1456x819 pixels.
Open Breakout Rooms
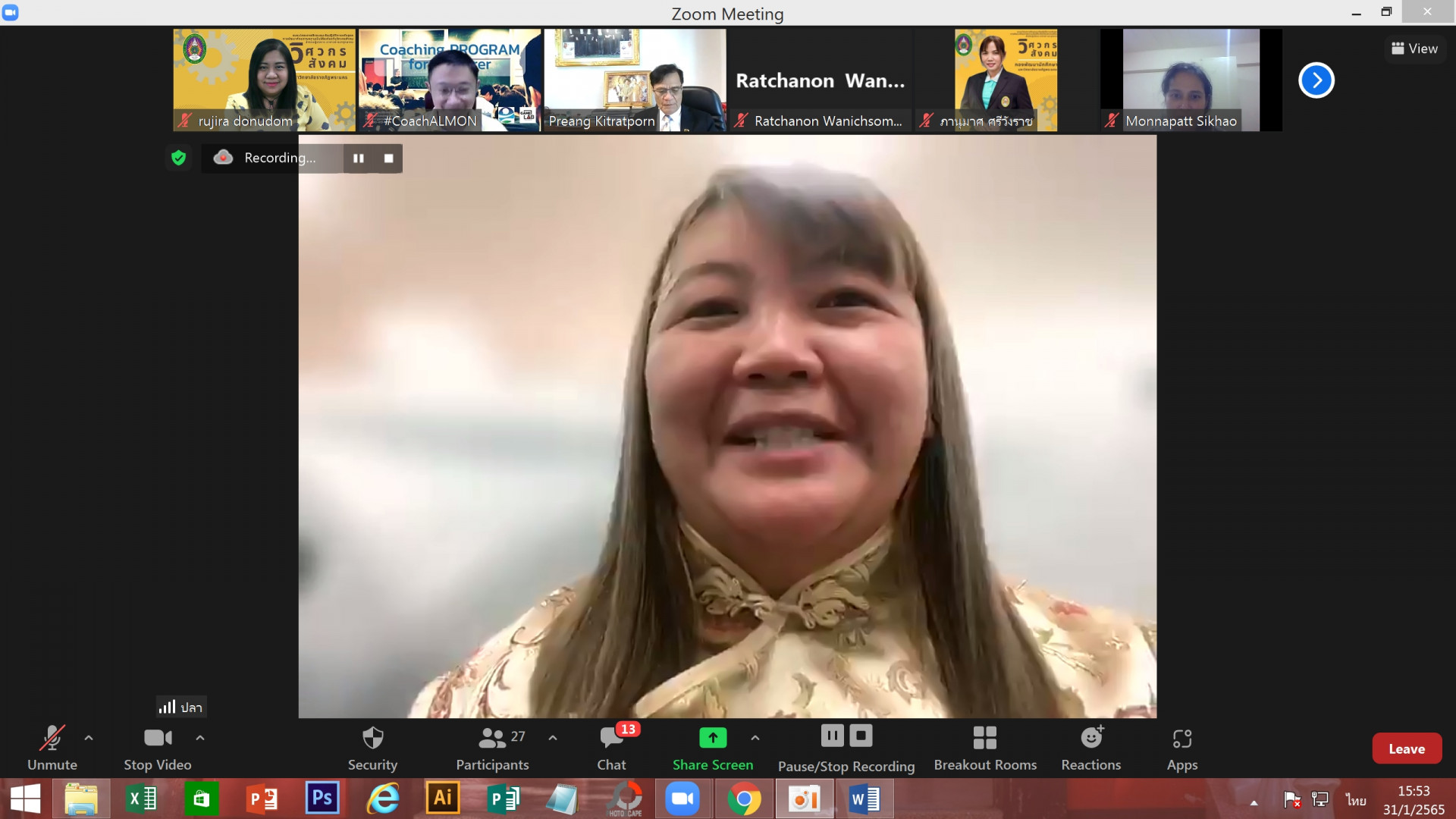[985, 748]
